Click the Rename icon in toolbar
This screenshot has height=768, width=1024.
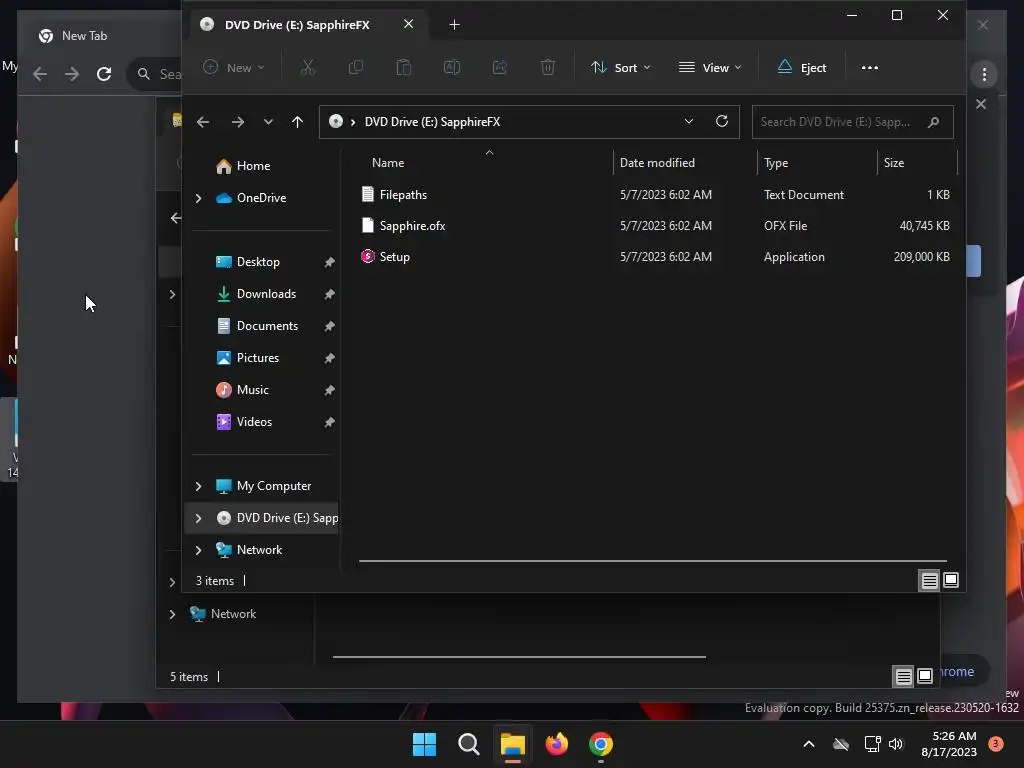(452, 67)
